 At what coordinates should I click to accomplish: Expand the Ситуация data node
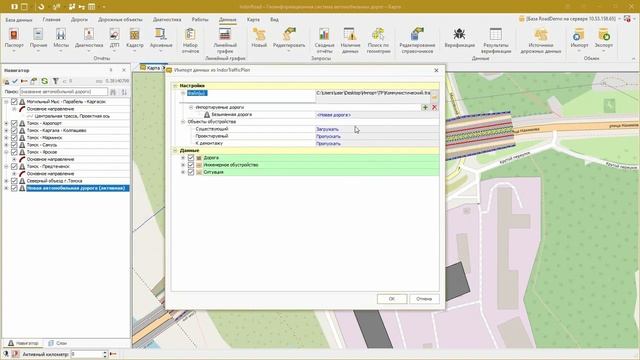tap(183, 172)
